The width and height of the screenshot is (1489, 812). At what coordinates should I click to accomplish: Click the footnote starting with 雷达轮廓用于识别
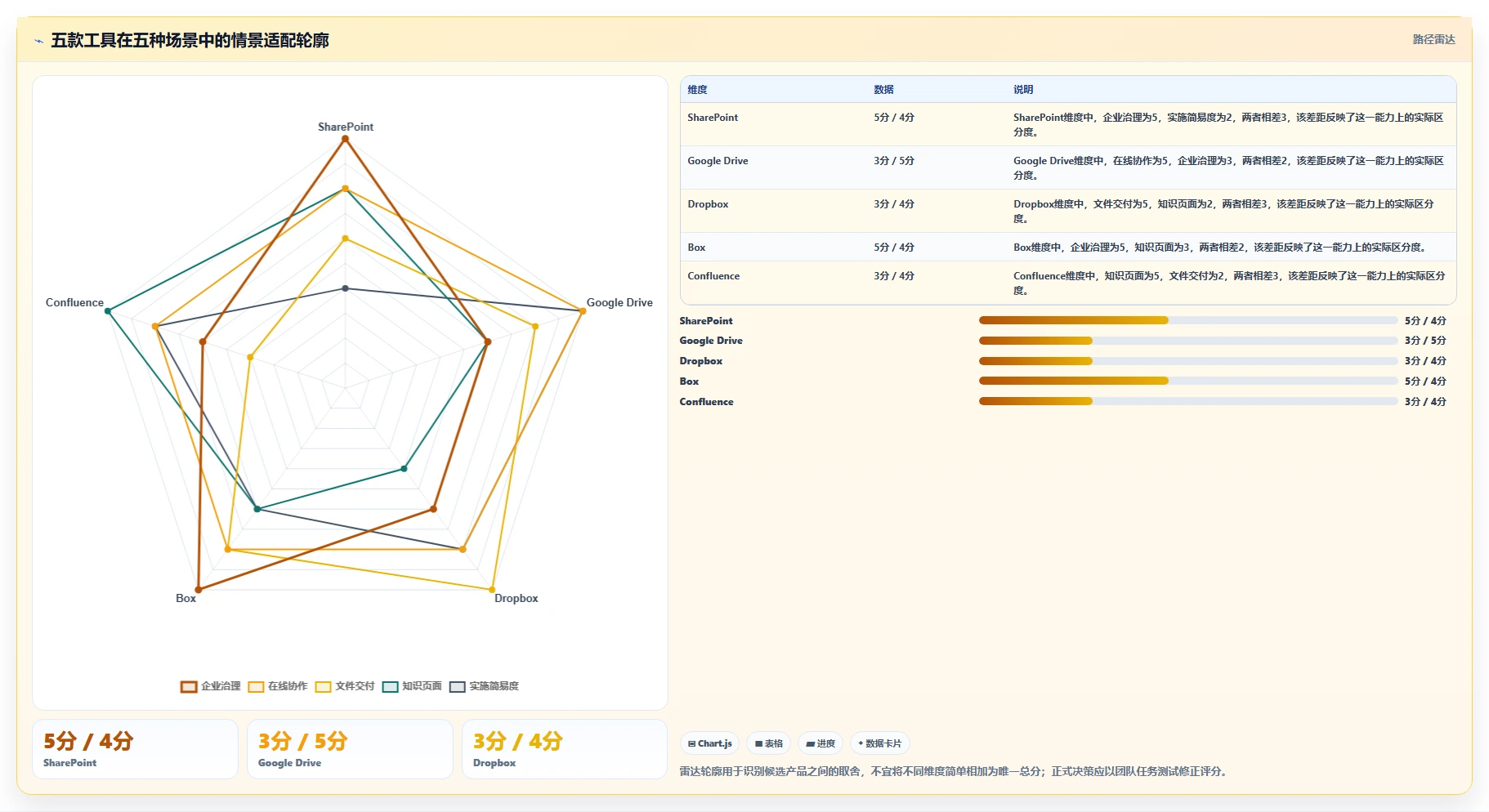[x=955, y=771]
